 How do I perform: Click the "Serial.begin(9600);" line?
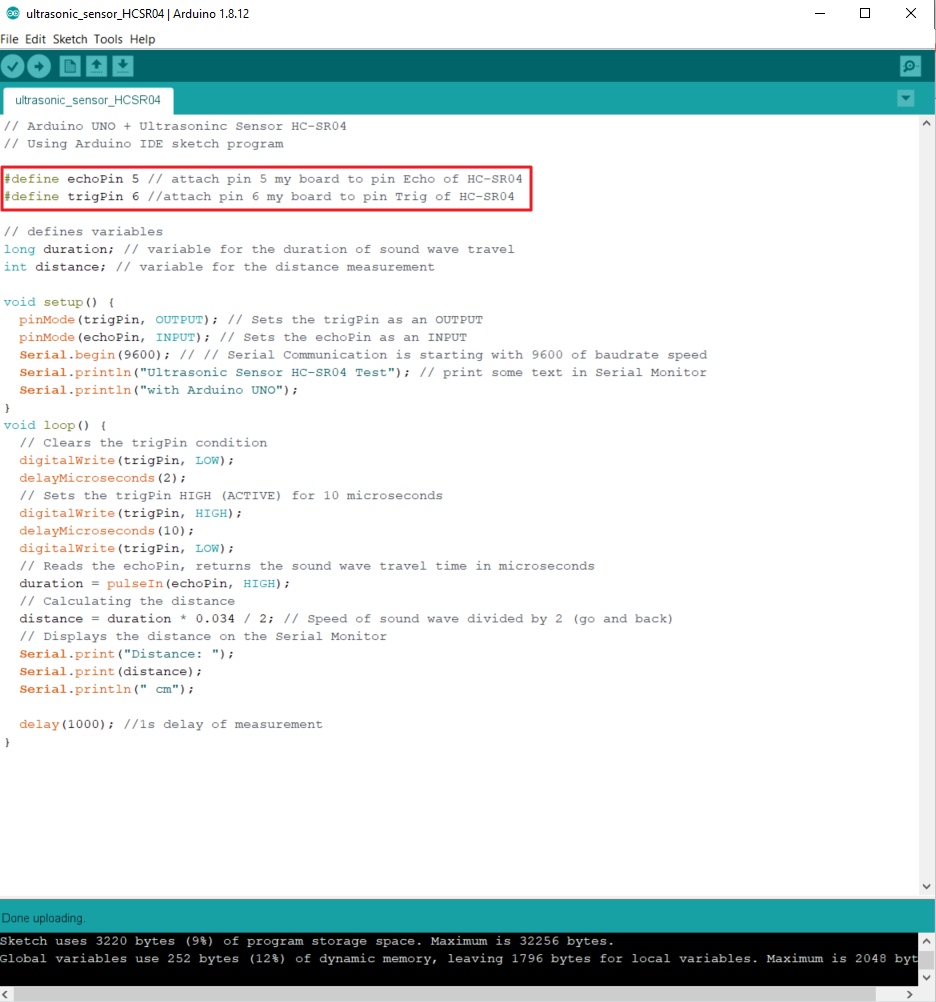coord(363,355)
